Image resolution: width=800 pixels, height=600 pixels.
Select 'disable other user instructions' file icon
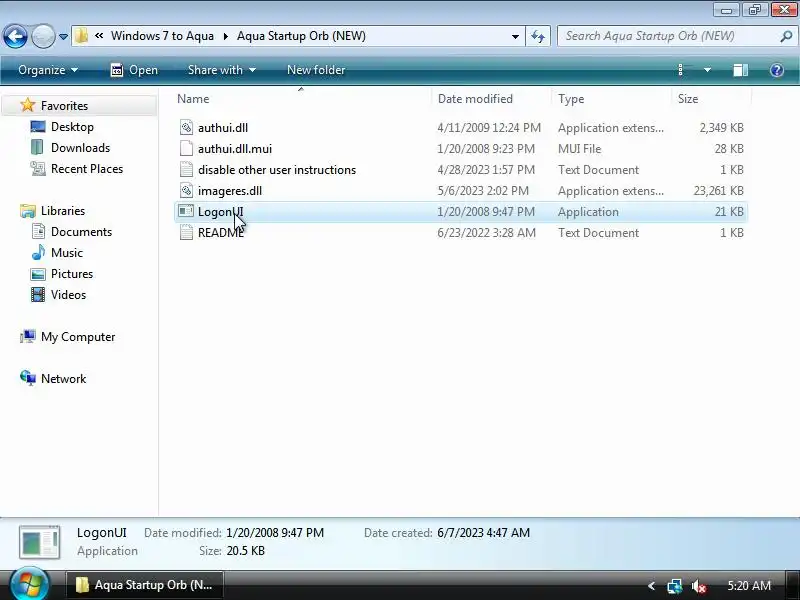[186, 169]
